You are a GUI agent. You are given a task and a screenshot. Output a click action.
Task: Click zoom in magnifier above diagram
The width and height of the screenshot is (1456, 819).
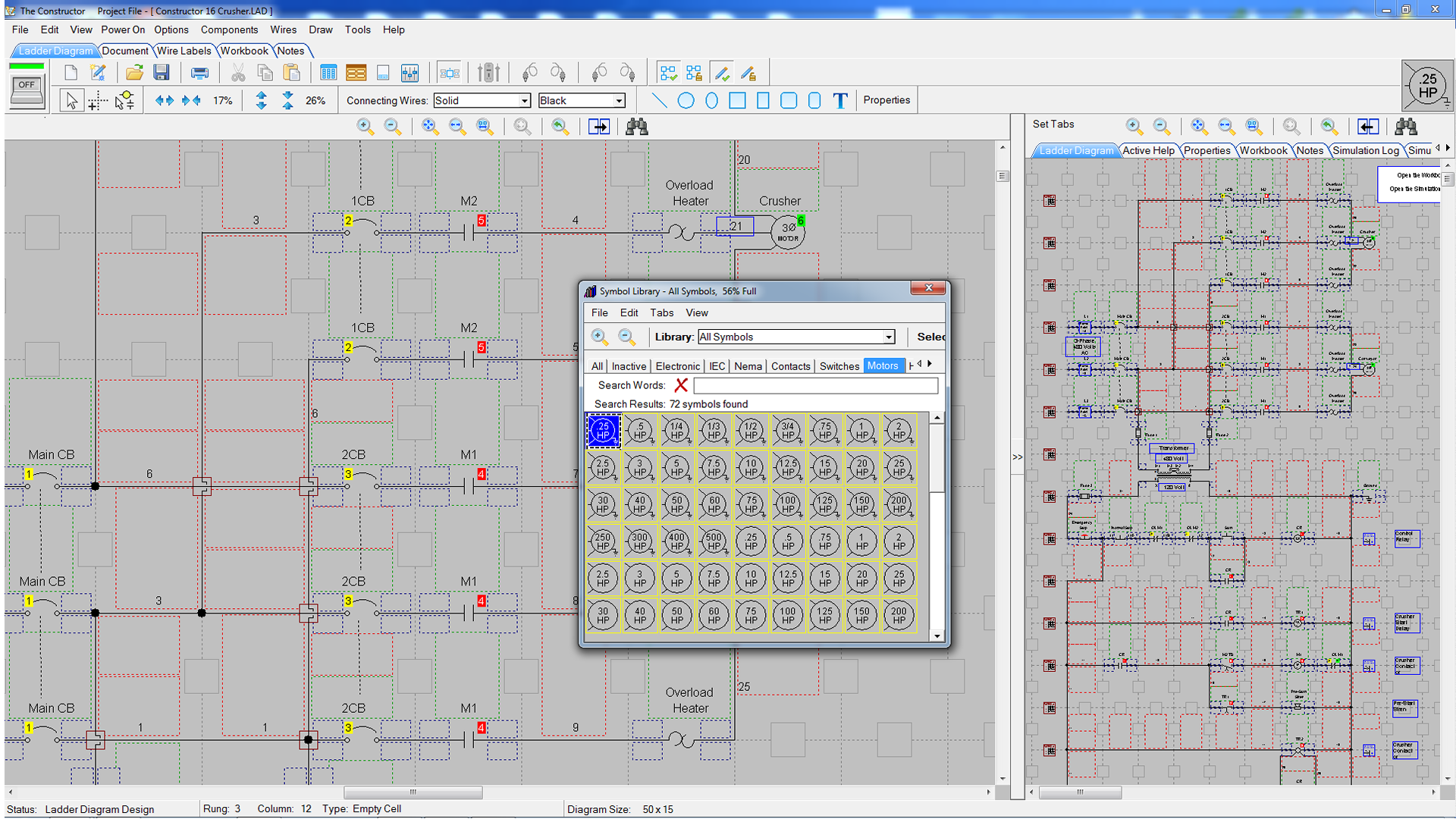[x=366, y=127]
